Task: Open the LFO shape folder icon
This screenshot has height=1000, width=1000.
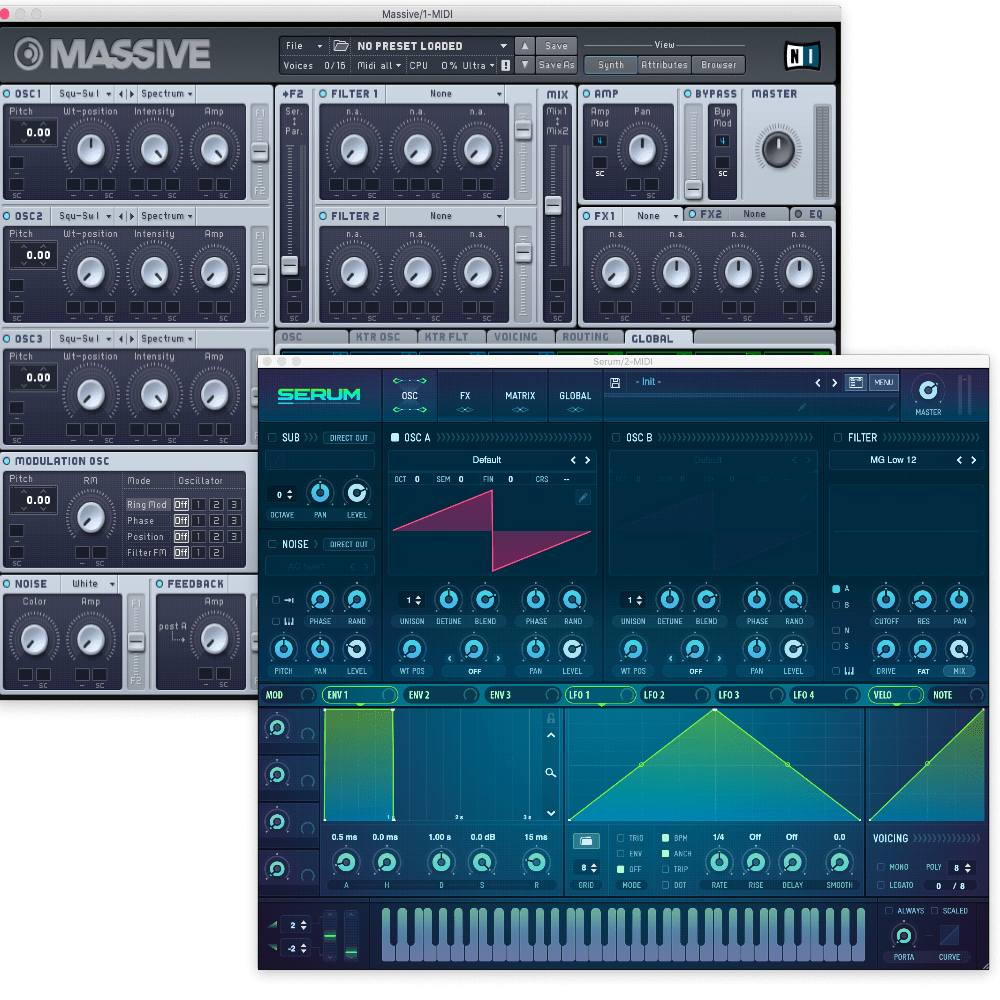Action: pos(585,841)
